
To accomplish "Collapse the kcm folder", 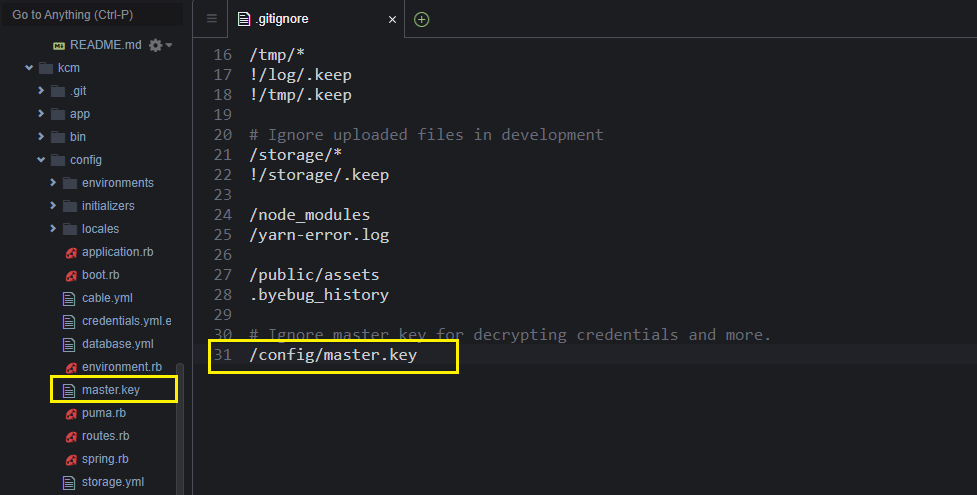I will pos(29,67).
